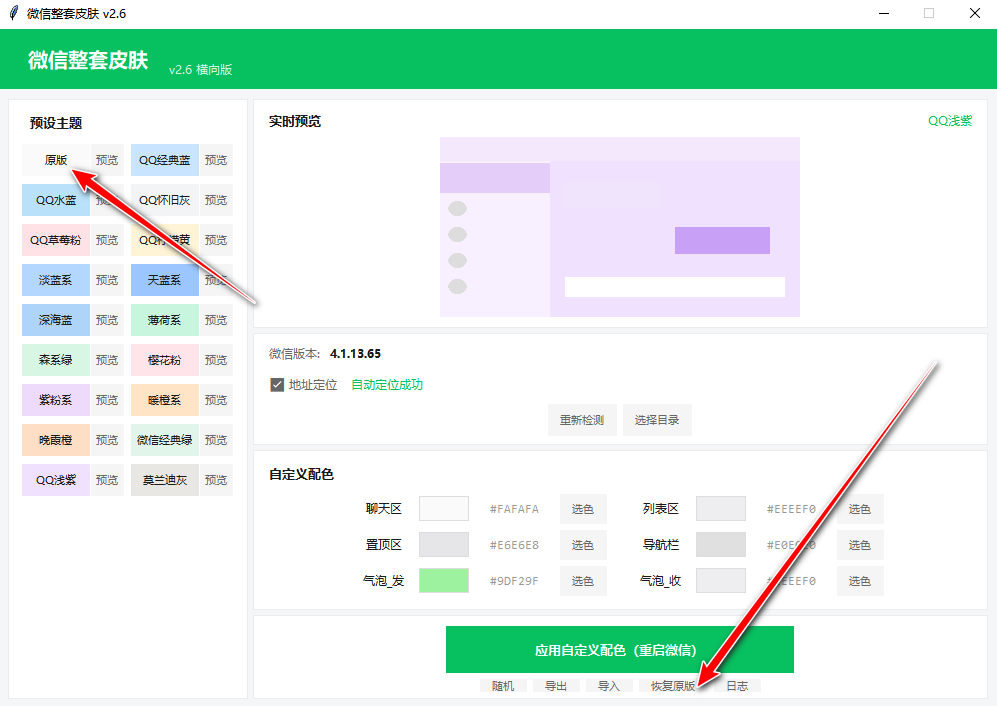Toggle the 地址定位 checkbox
Viewport: 997px width, 706px height.
(x=277, y=385)
